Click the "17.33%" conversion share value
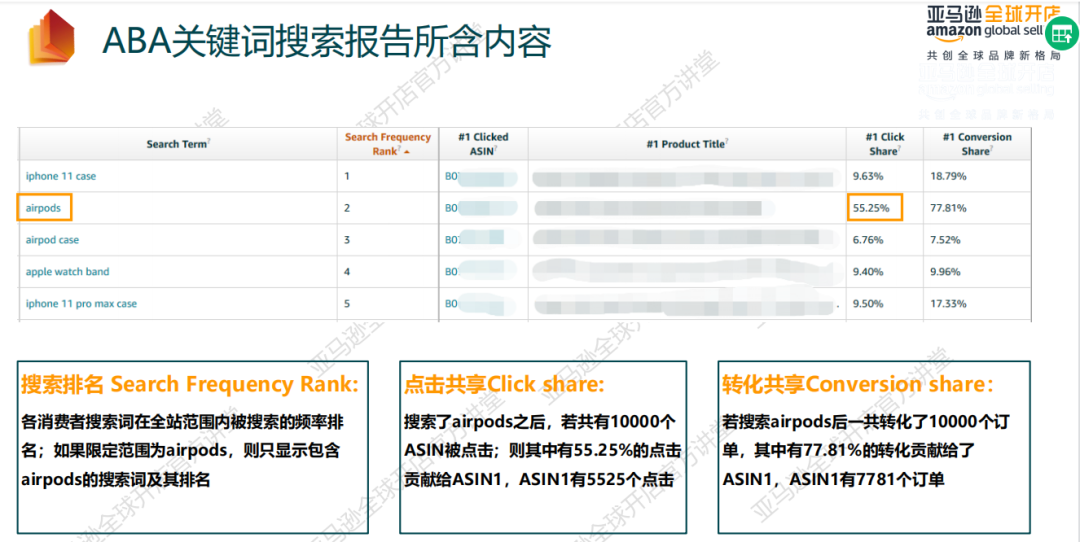The height and width of the screenshot is (542, 1080). pos(948,304)
